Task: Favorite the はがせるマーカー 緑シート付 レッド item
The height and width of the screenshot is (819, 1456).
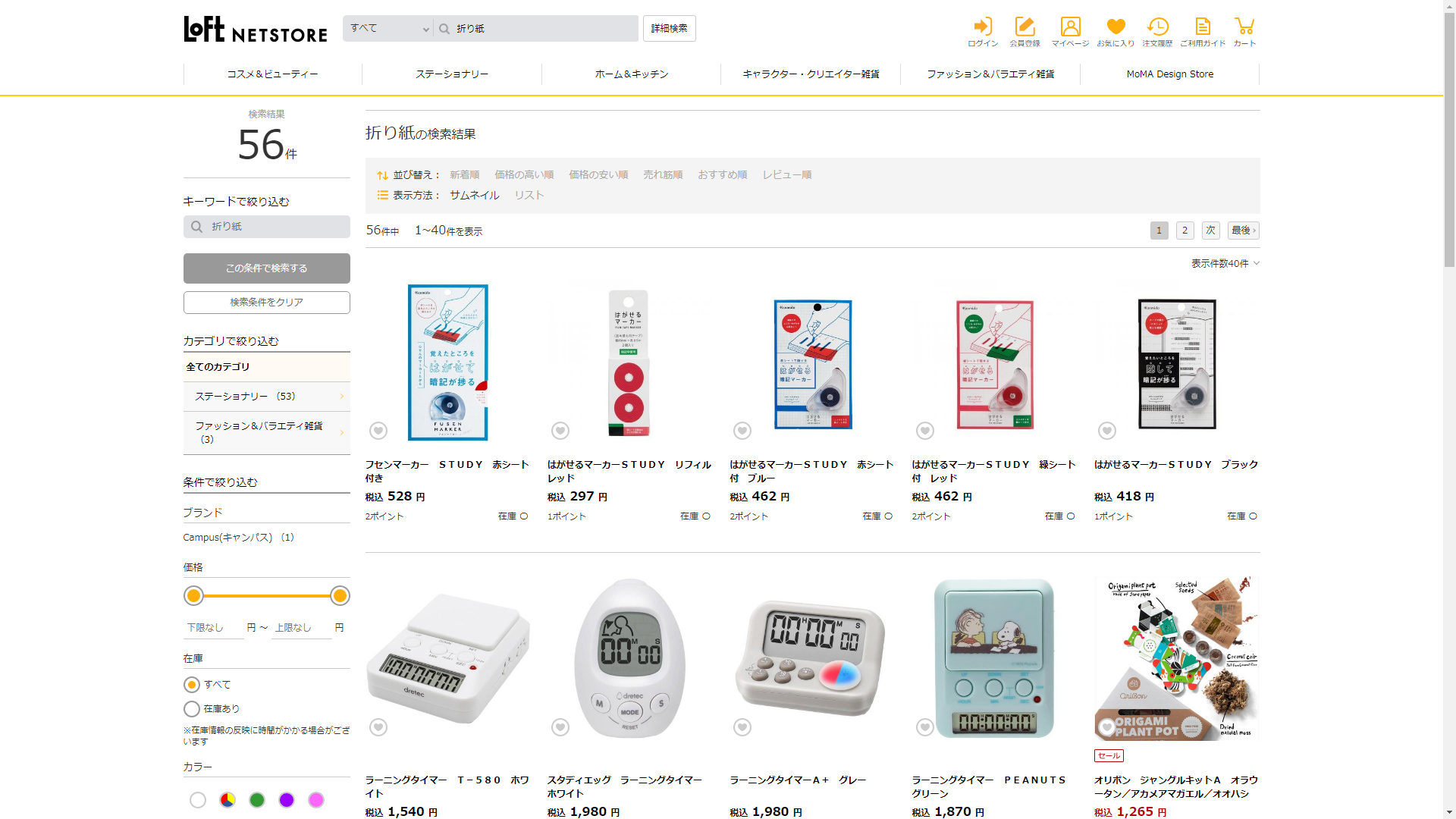Action: (925, 431)
